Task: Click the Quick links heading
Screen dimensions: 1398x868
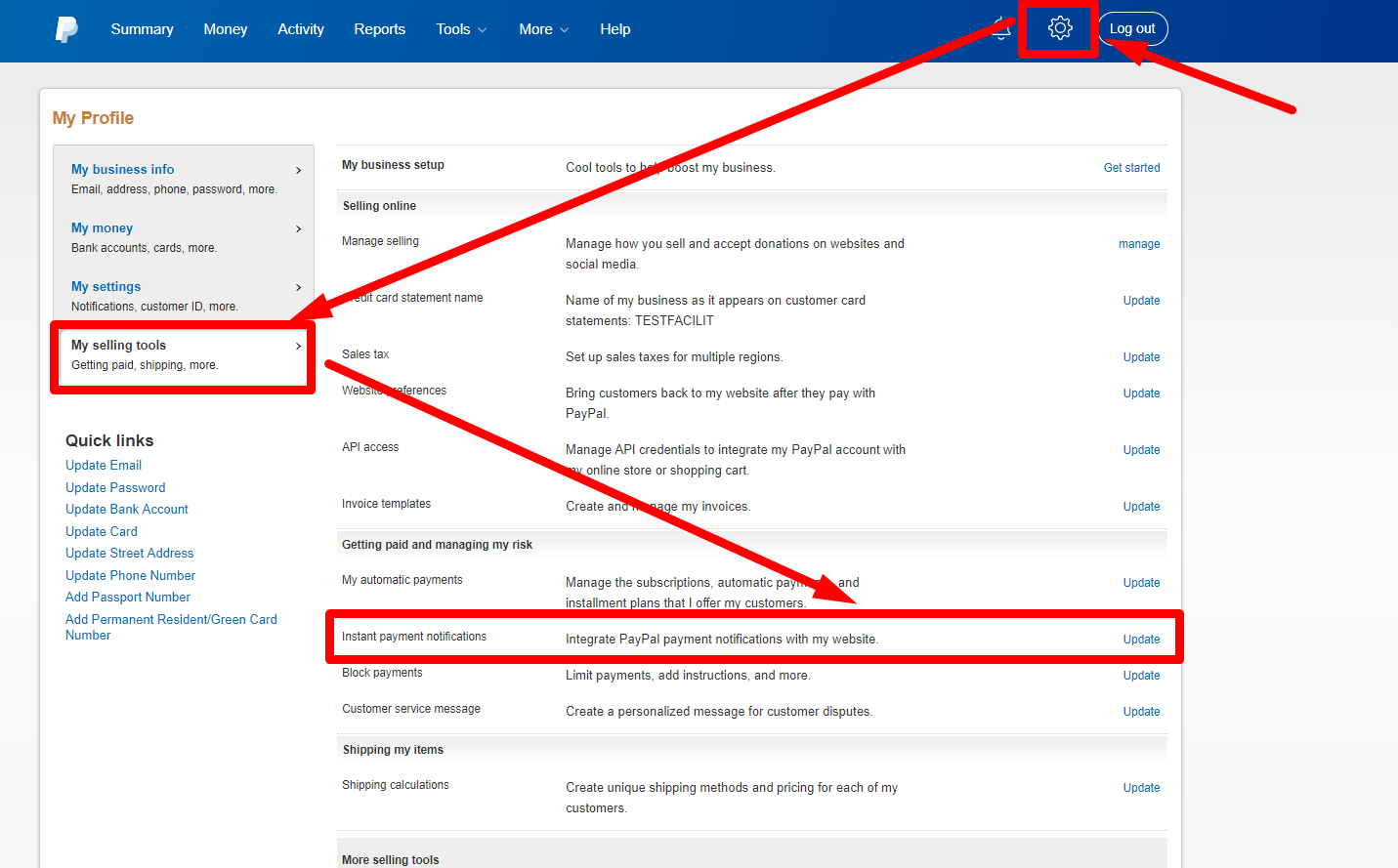Action: tap(109, 441)
